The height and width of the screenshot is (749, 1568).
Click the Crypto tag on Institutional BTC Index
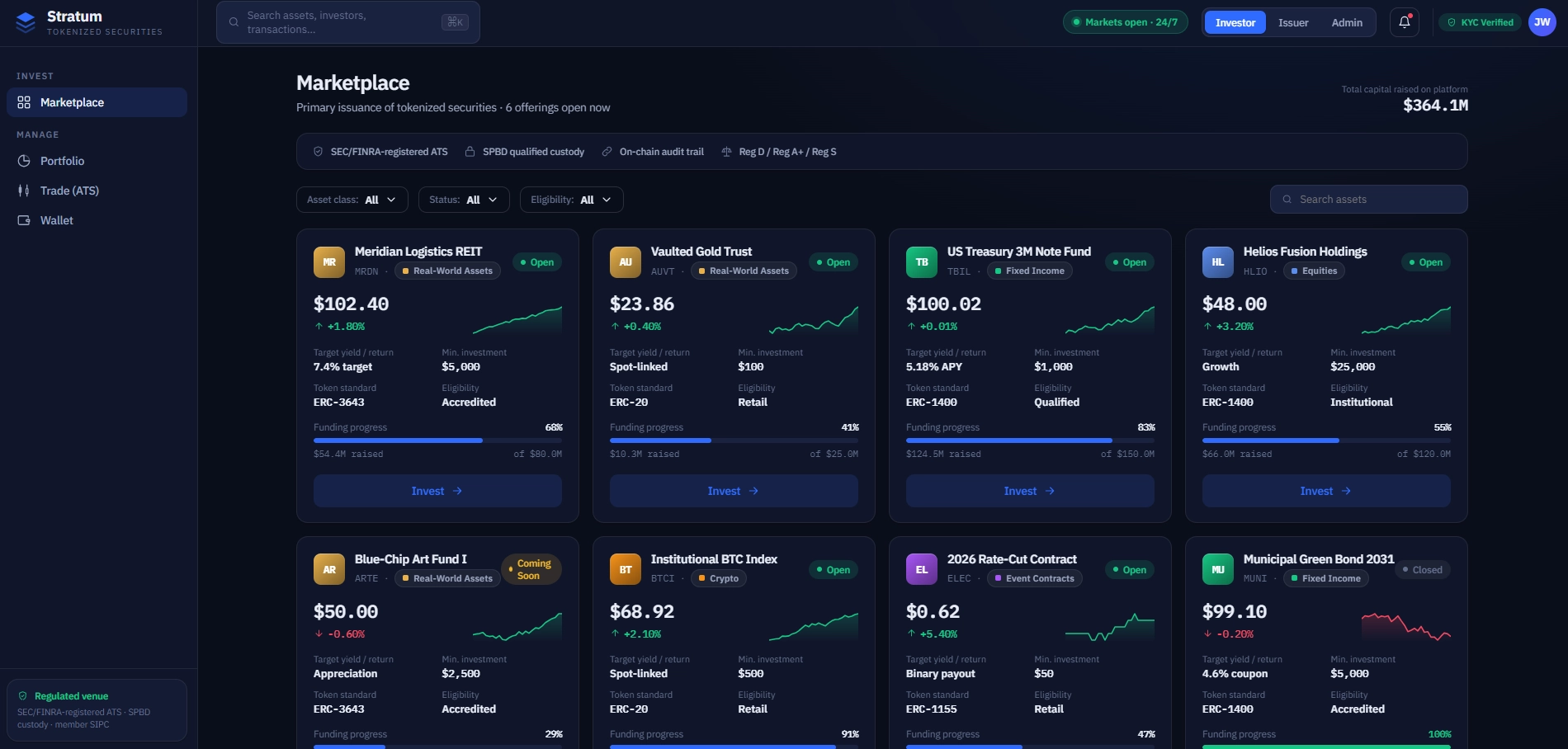[718, 578]
